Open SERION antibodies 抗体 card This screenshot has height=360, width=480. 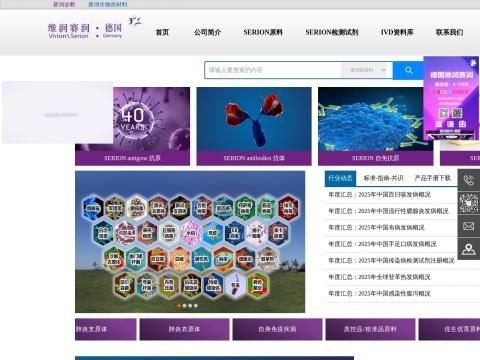pyautogui.click(x=254, y=126)
